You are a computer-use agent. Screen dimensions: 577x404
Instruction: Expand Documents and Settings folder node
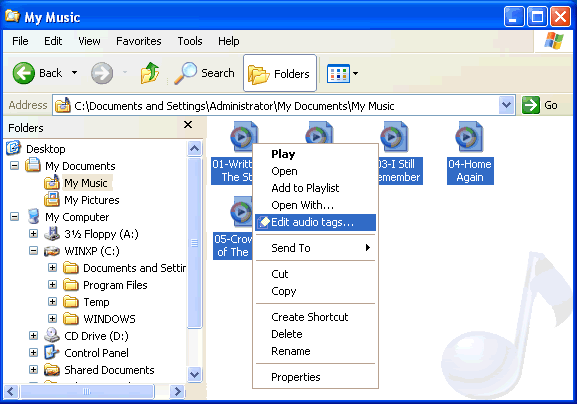(x=52, y=267)
